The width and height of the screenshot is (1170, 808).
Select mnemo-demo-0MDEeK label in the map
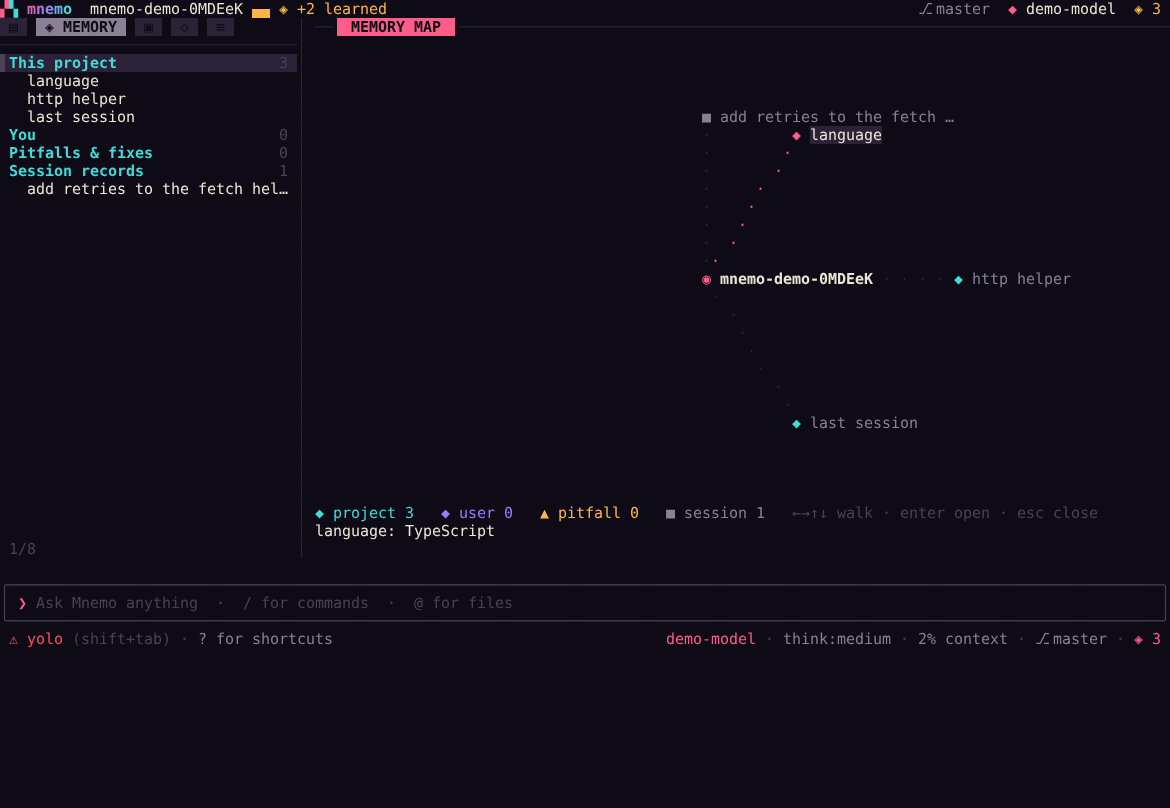click(x=796, y=278)
